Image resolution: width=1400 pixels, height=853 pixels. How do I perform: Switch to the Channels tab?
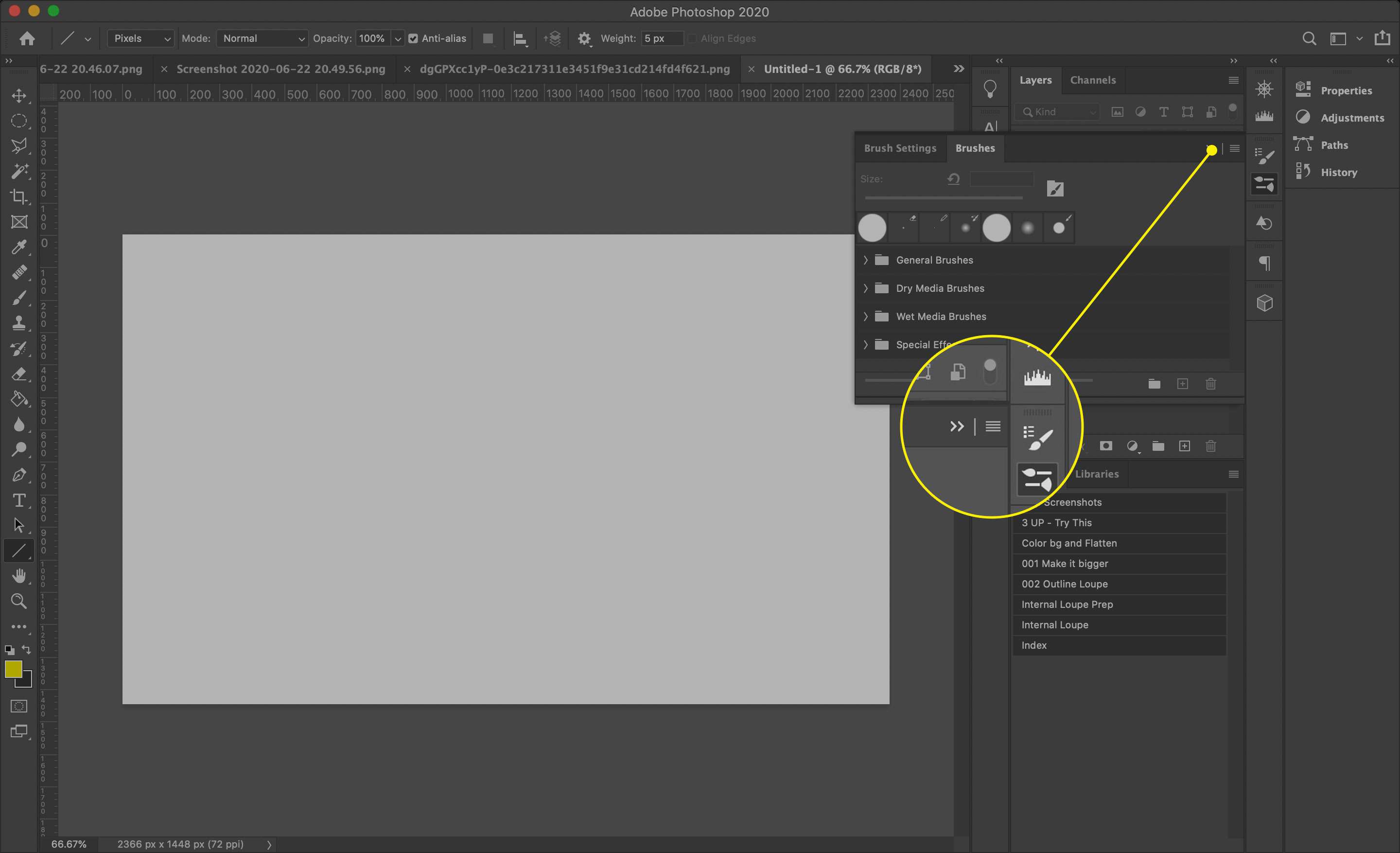point(1093,80)
